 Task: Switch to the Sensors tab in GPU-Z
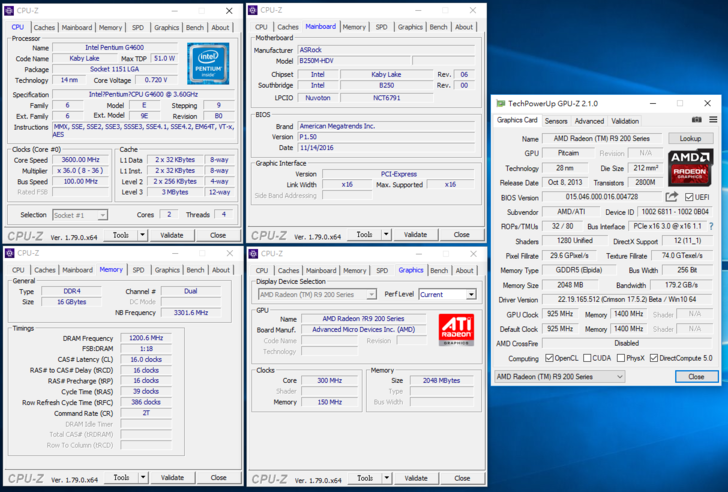(x=556, y=121)
